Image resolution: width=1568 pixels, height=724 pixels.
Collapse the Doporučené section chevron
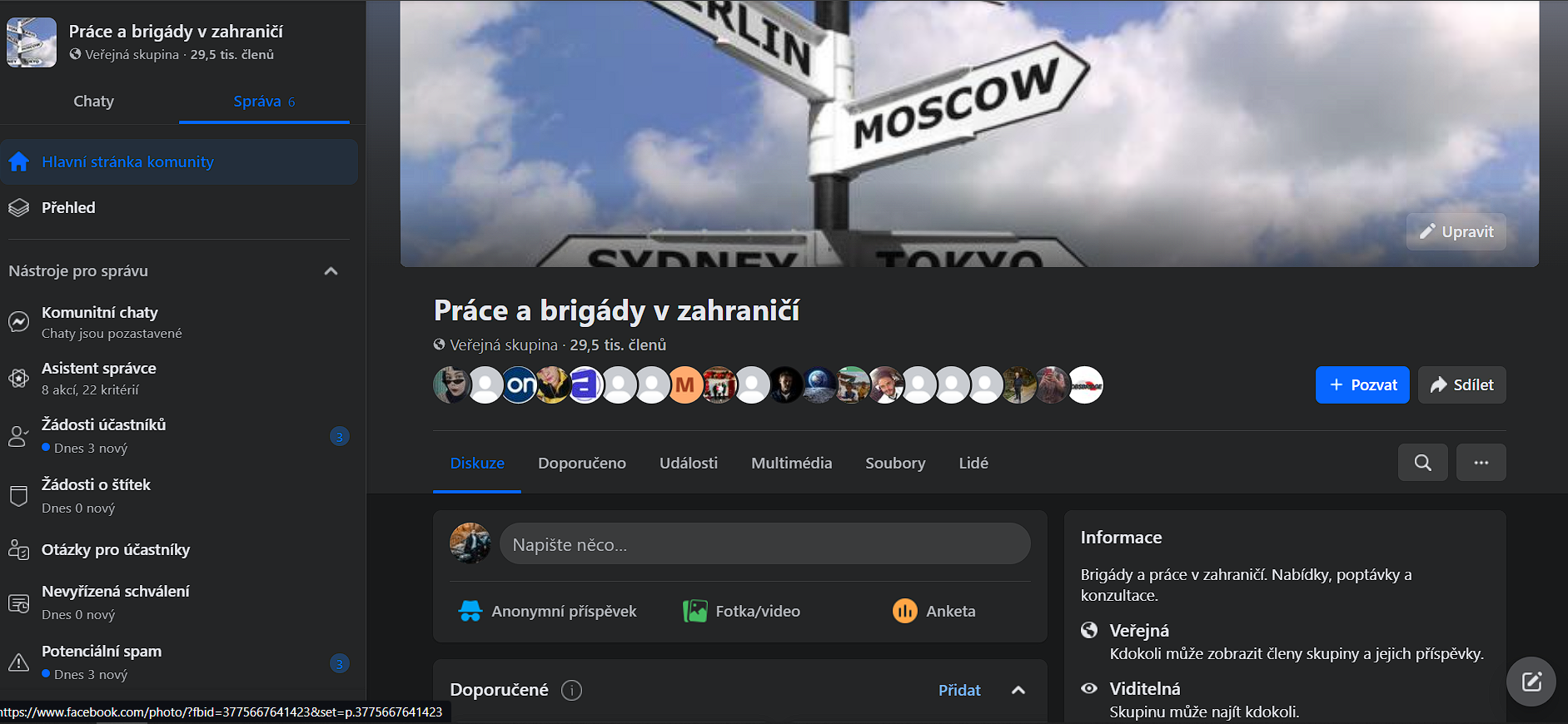1018,690
